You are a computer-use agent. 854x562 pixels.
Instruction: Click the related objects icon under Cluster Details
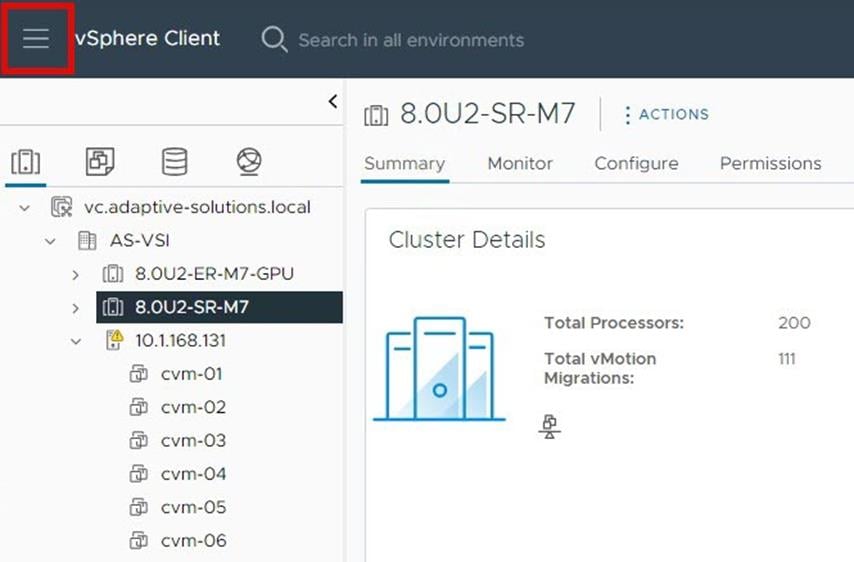[x=549, y=427]
